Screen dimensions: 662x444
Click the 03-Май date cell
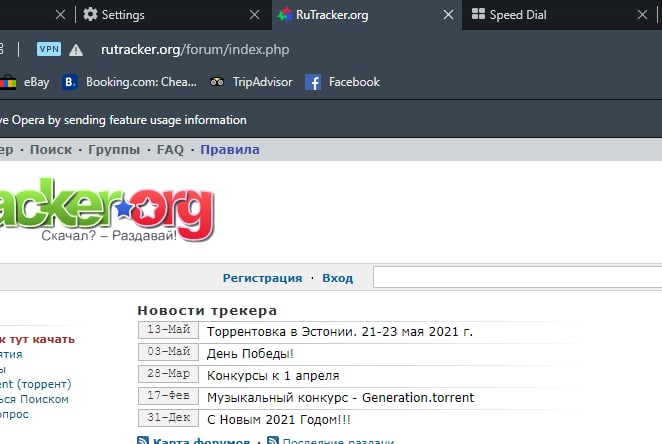(x=168, y=352)
